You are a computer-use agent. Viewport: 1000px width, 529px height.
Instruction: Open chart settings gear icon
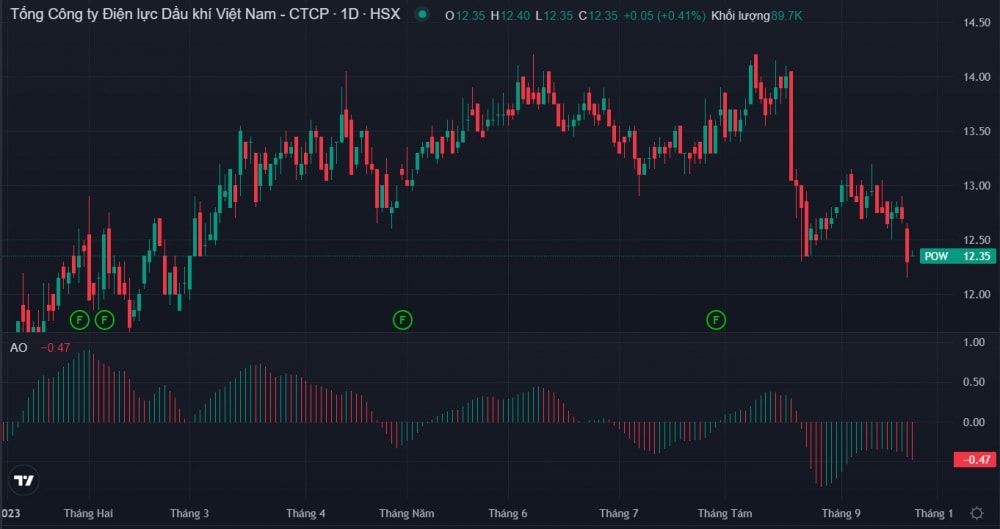tap(976, 513)
